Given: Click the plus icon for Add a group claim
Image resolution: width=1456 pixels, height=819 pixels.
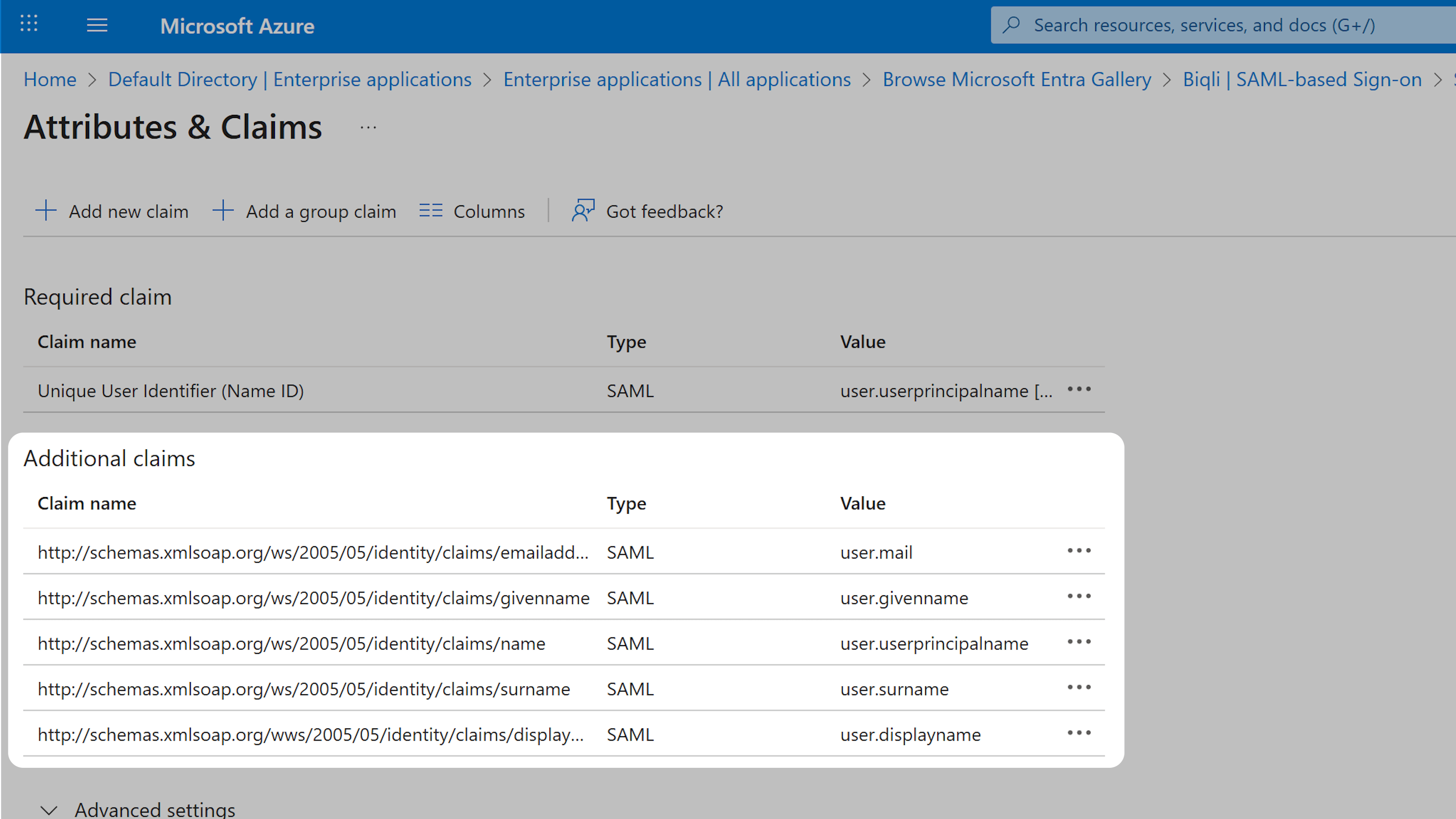Looking at the screenshot, I should [223, 210].
